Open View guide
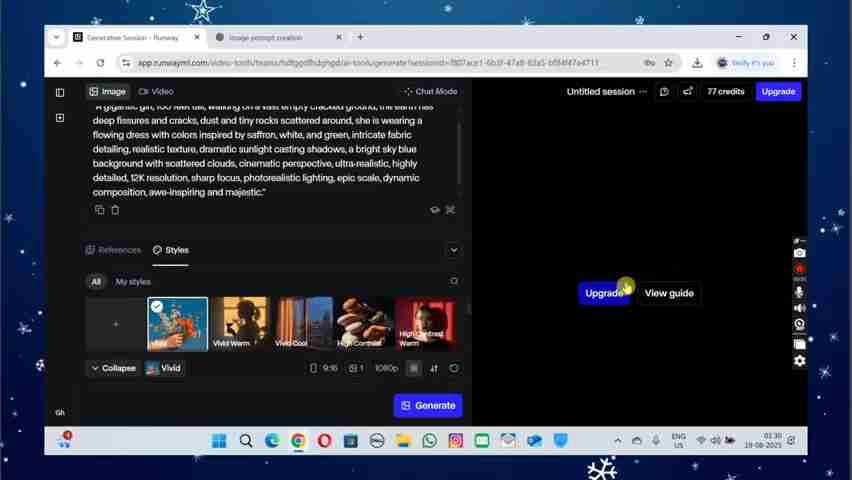Screen dimensions: 852x480 pyautogui.click(x=669, y=293)
